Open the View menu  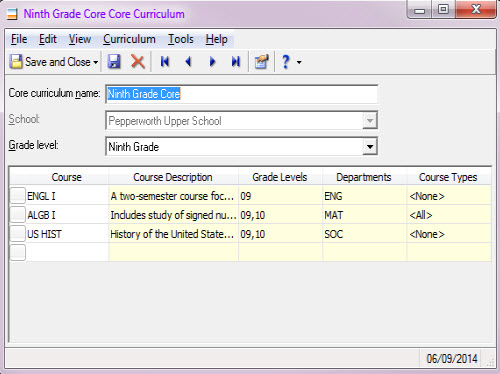(x=80, y=39)
